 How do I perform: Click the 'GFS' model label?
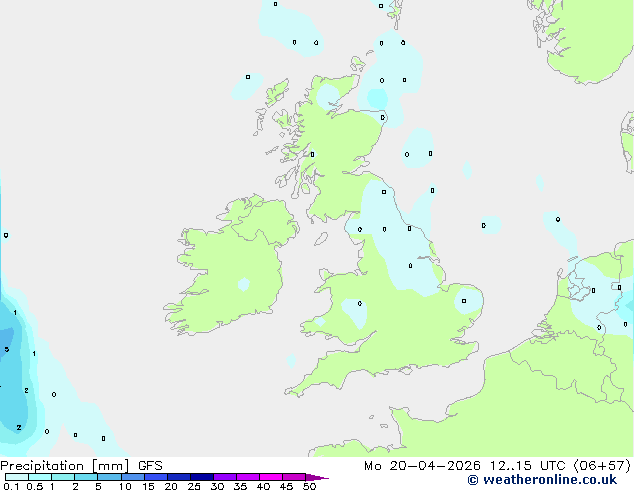tap(150, 466)
